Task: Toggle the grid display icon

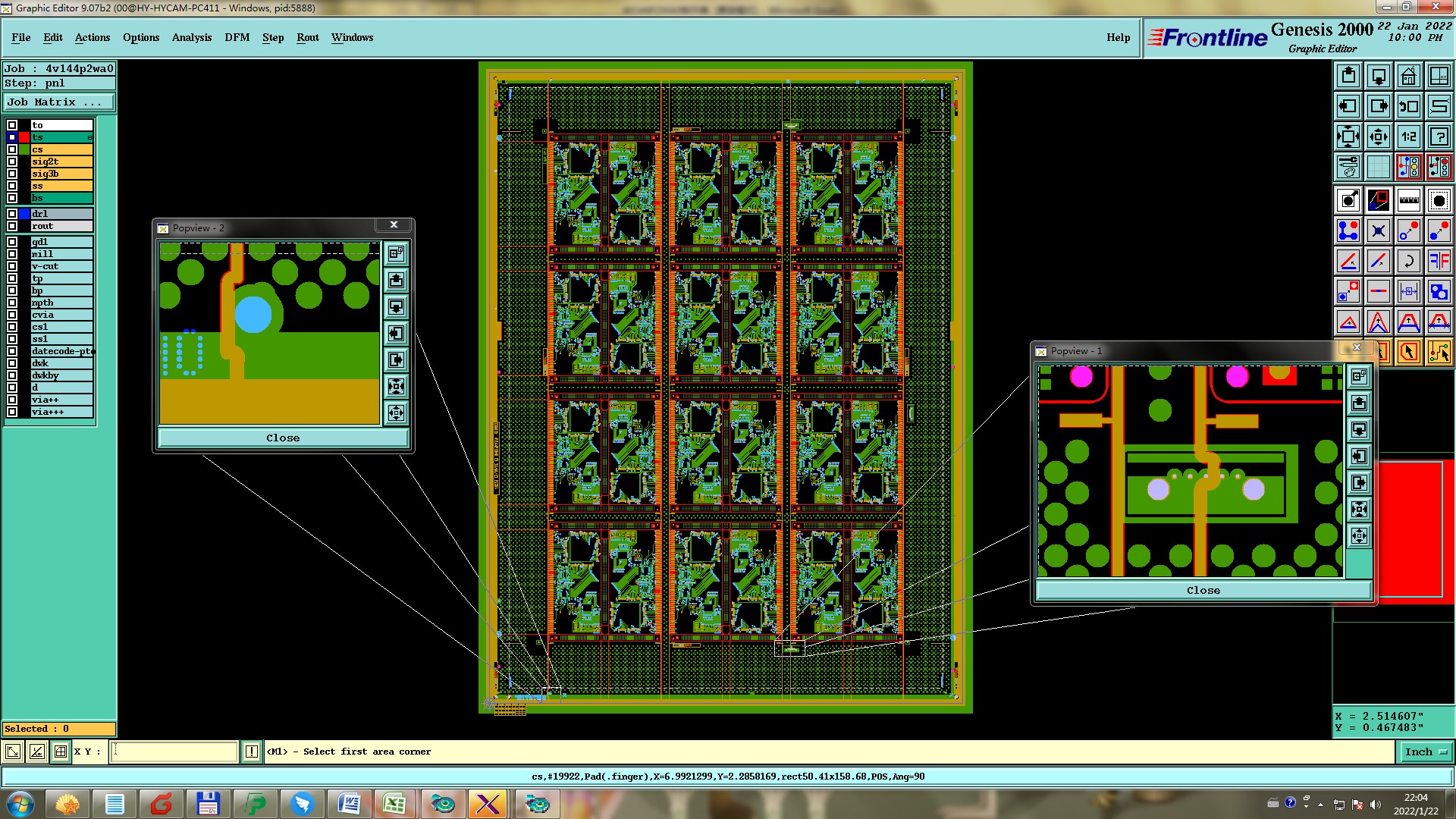Action: [x=1378, y=167]
